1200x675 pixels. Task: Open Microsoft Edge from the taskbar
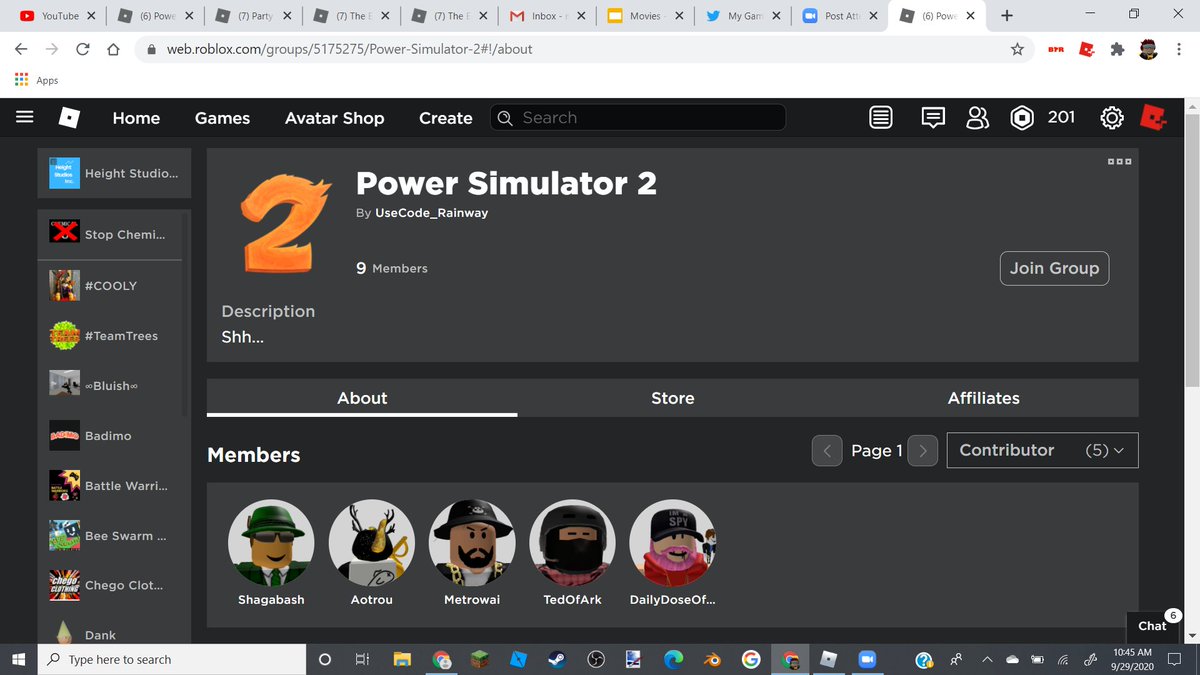[x=673, y=659]
